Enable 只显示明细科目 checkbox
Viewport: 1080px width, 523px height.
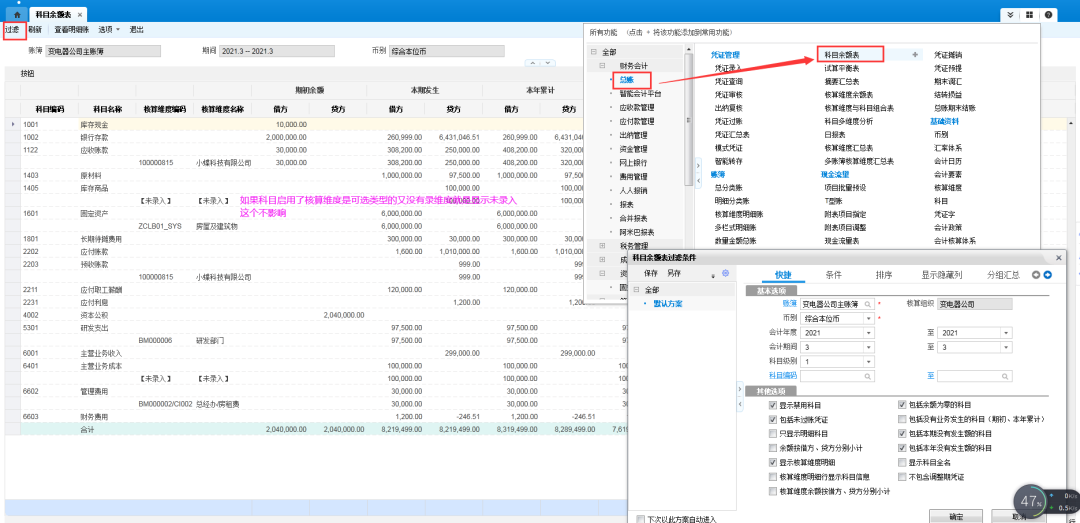(x=772, y=434)
